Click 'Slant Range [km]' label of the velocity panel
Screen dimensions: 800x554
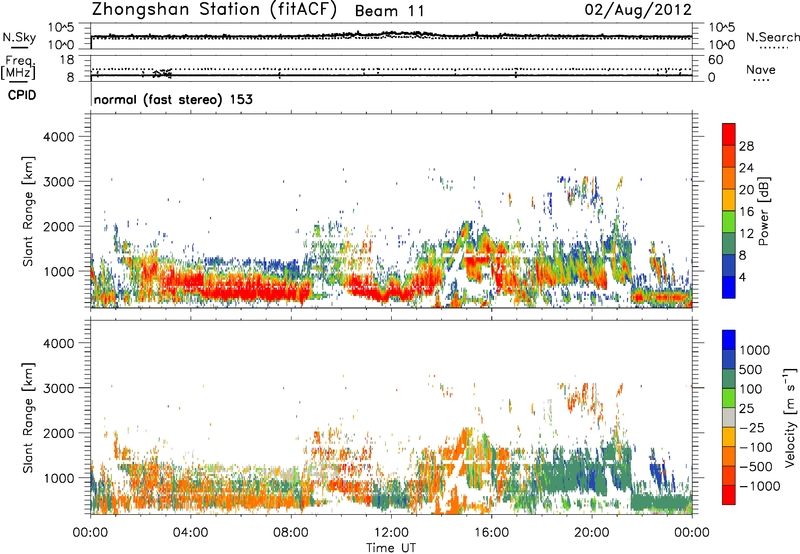[28, 418]
